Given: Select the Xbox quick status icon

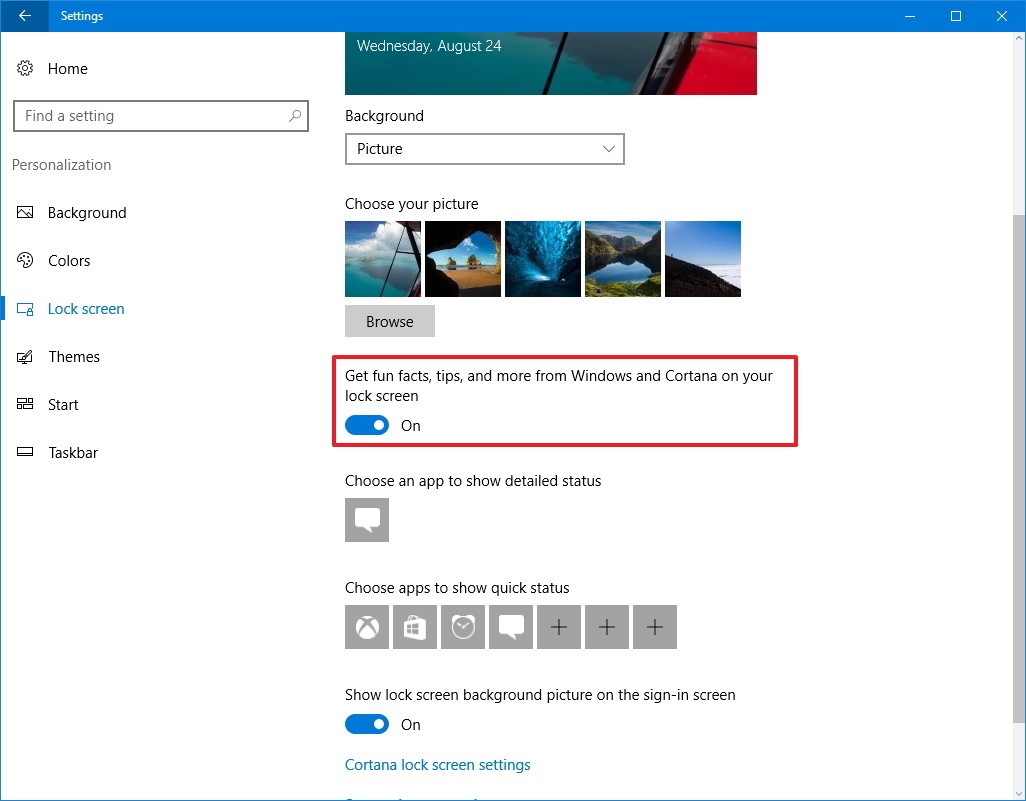Looking at the screenshot, I should [x=366, y=627].
